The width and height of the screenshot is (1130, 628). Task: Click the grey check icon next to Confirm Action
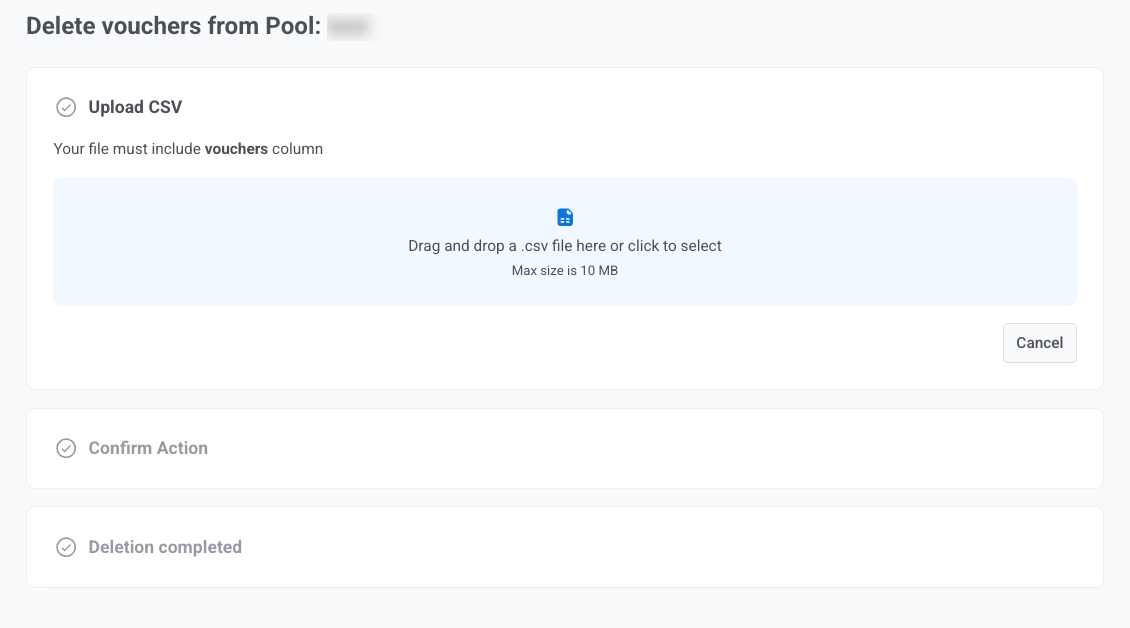pyautogui.click(x=66, y=448)
